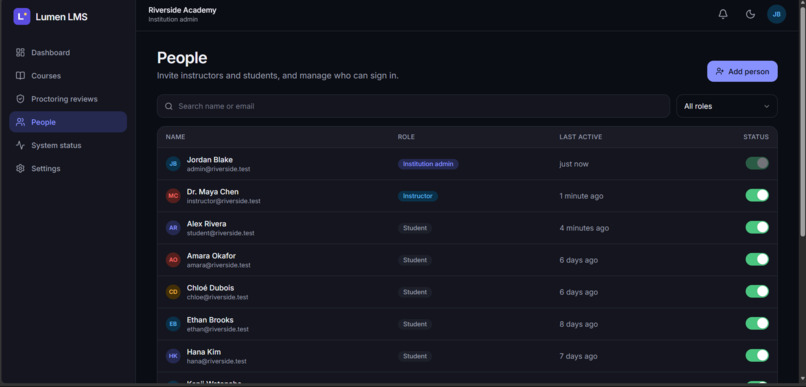Image resolution: width=806 pixels, height=387 pixels.
Task: Toggle dark mode moon icon
Action: [x=750, y=14]
